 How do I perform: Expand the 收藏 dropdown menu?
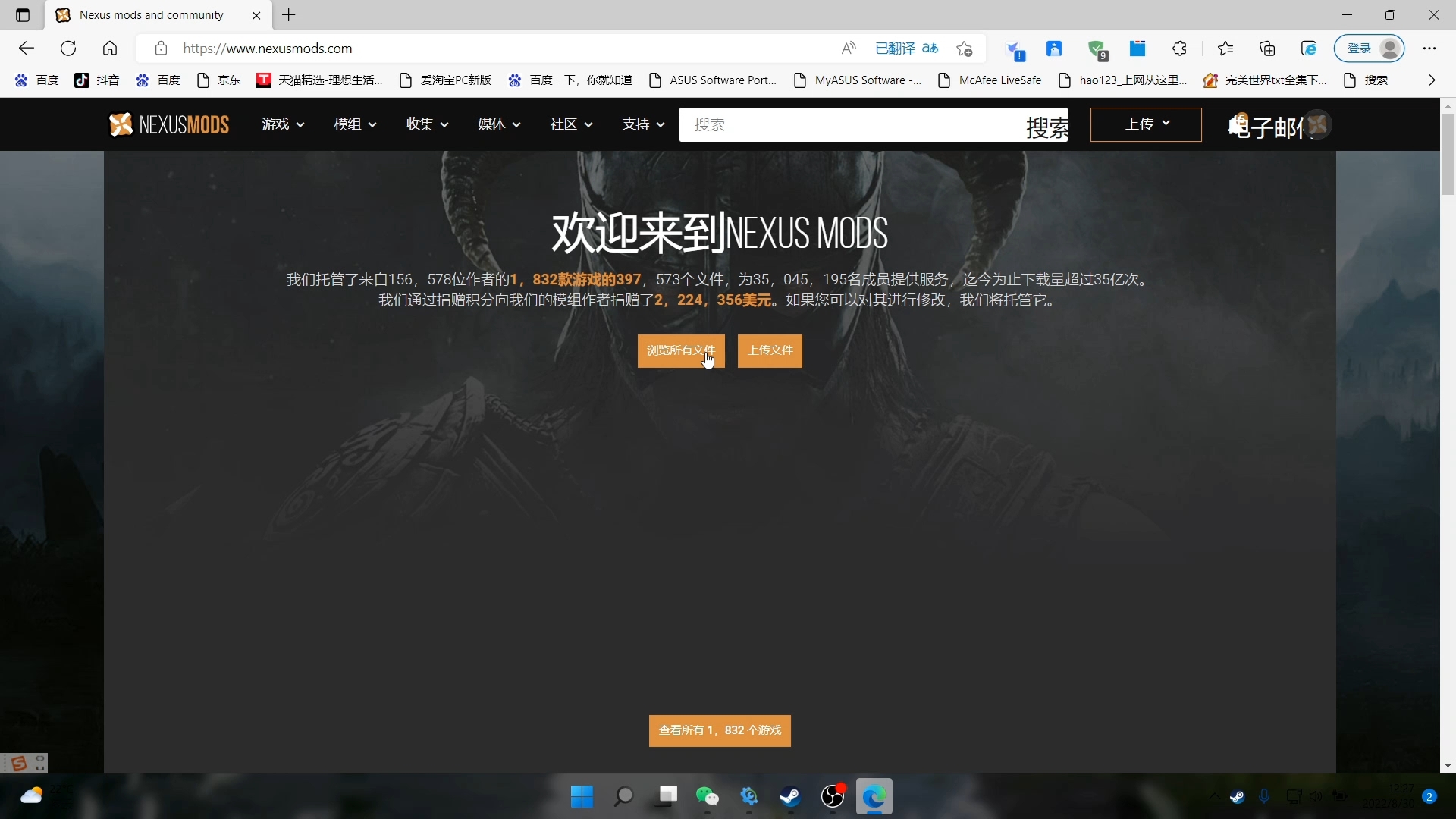[428, 124]
